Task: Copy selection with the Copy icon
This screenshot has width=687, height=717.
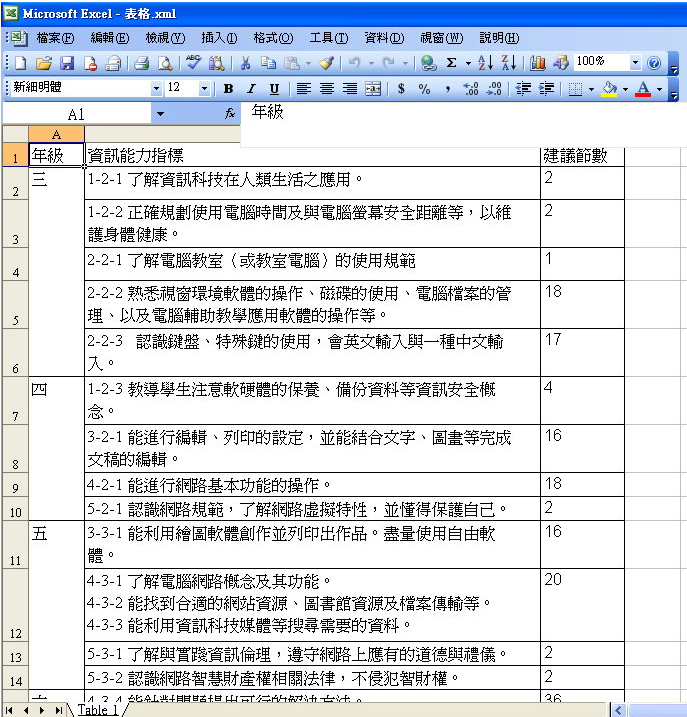Action: point(268,63)
